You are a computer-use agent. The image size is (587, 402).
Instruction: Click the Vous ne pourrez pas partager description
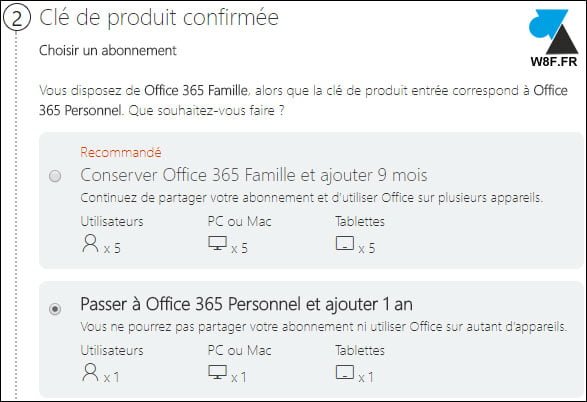click(x=323, y=327)
